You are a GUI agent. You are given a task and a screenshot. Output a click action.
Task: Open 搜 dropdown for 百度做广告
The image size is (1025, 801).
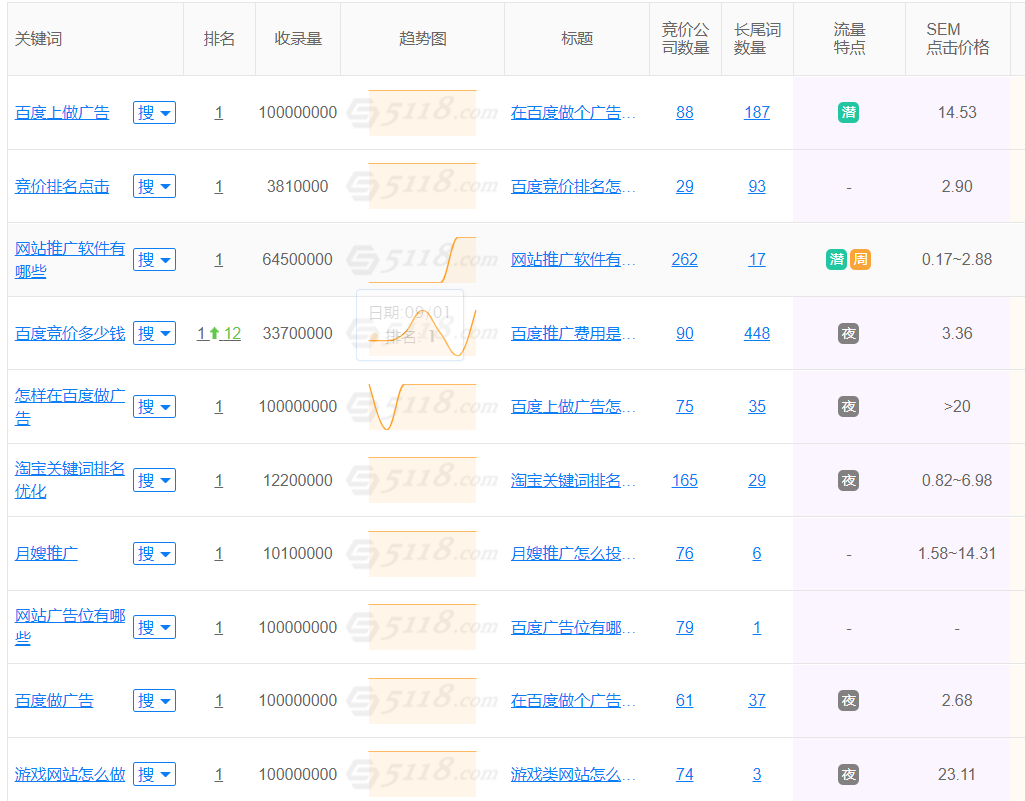[154, 701]
